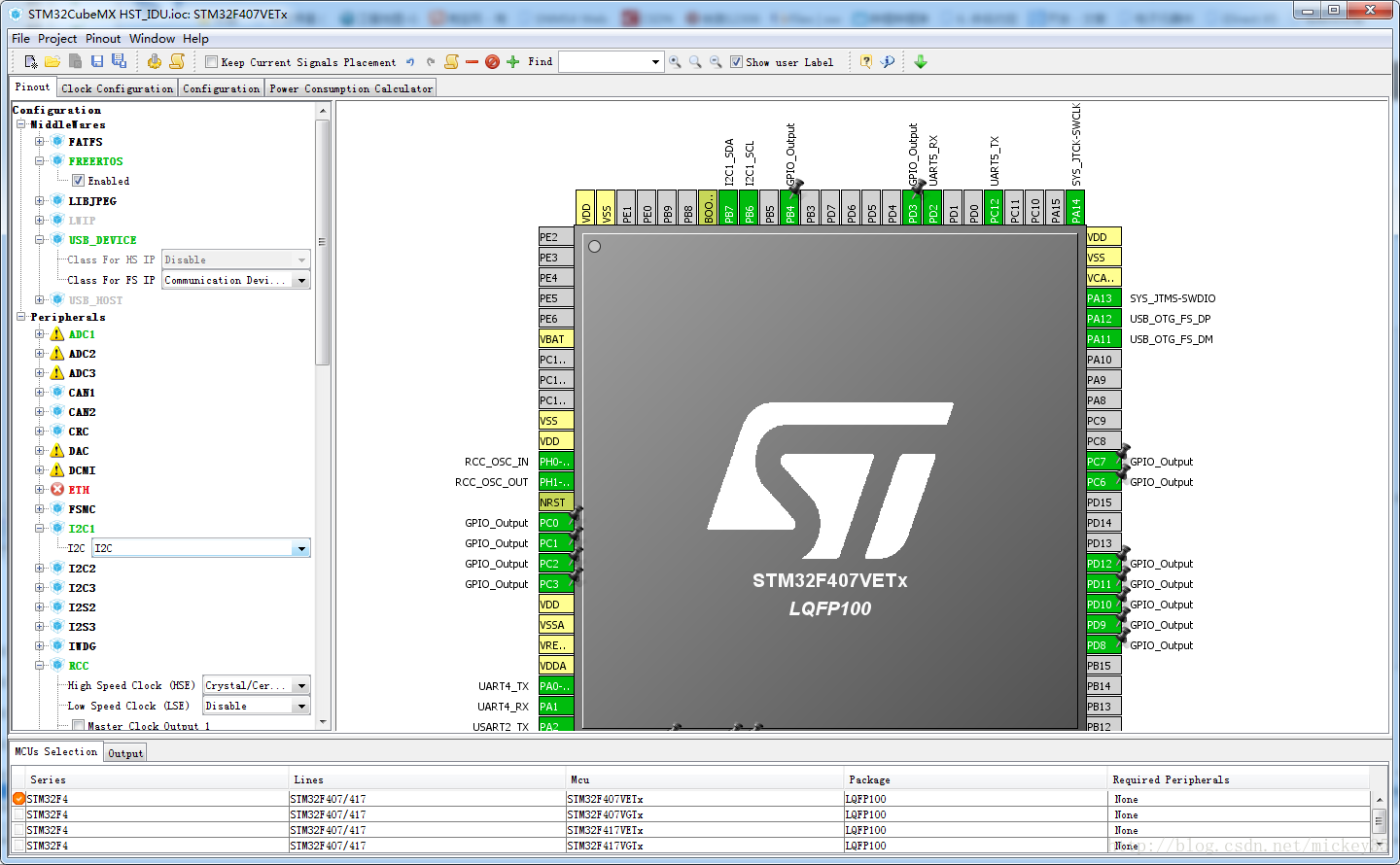Toggle Keep Current Signals Placement checkbox
The image size is (1400, 865).
tap(211, 62)
